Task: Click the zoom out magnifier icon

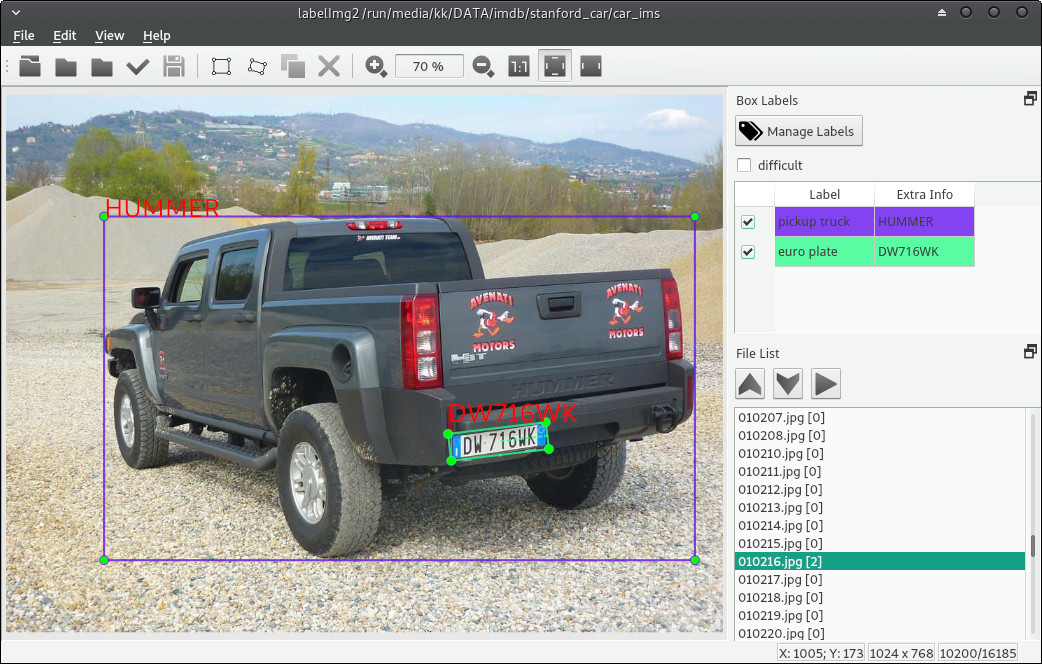Action: [x=483, y=66]
